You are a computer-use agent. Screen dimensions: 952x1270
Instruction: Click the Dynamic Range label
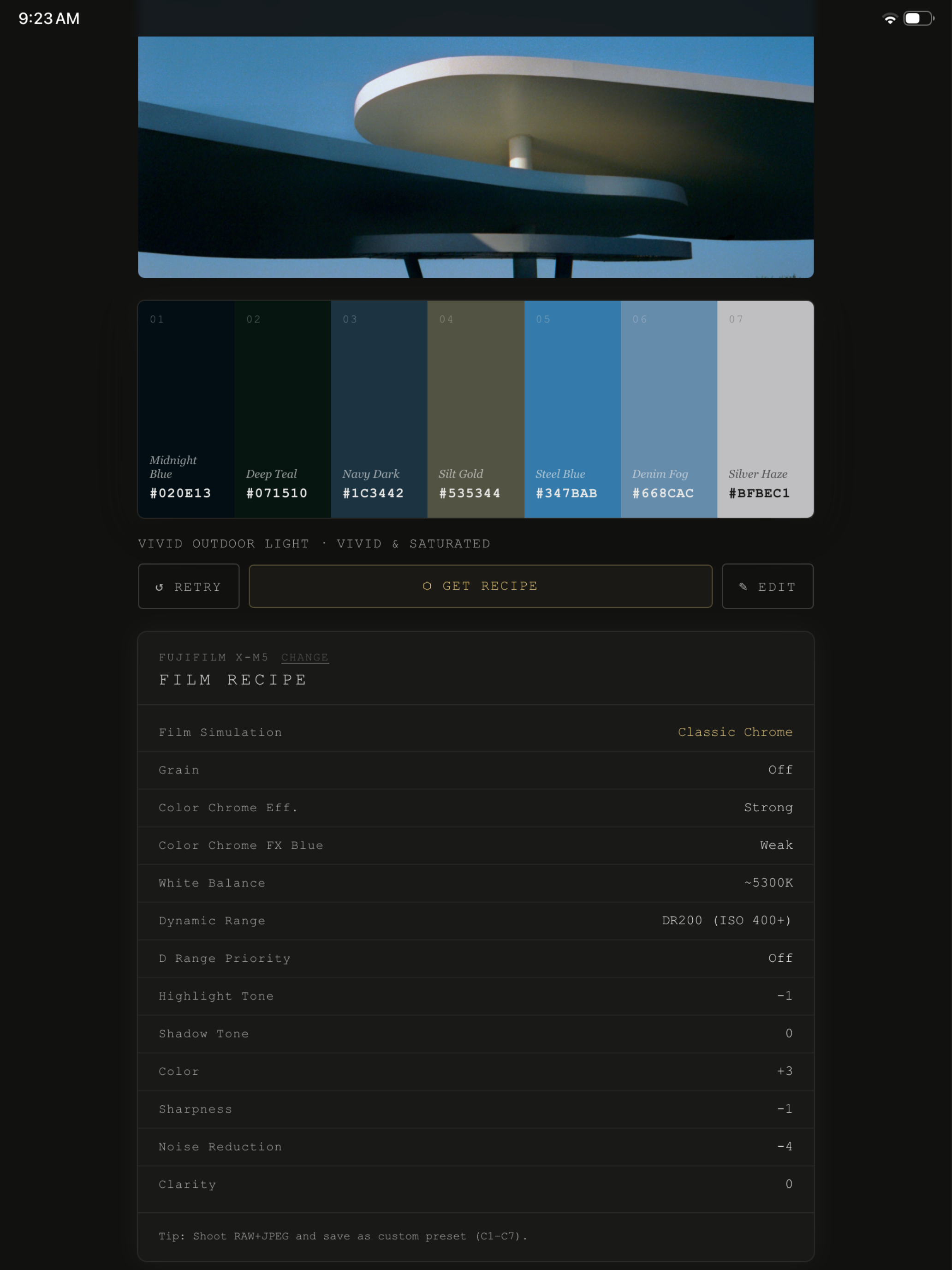212,921
